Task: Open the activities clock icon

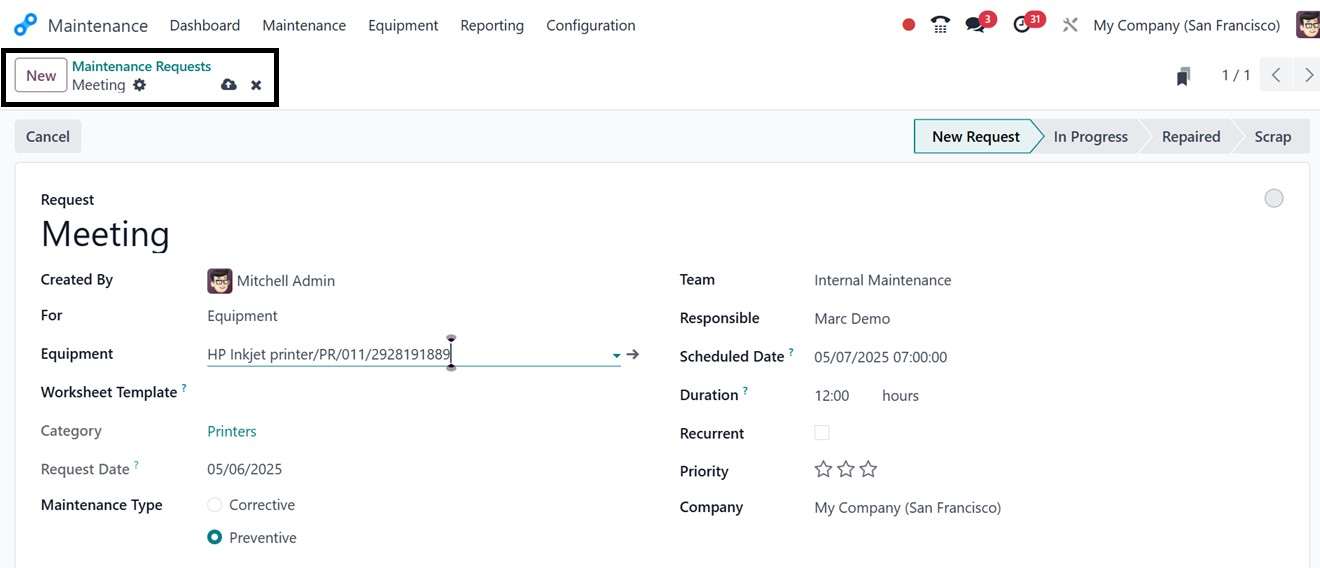Action: tap(1022, 25)
